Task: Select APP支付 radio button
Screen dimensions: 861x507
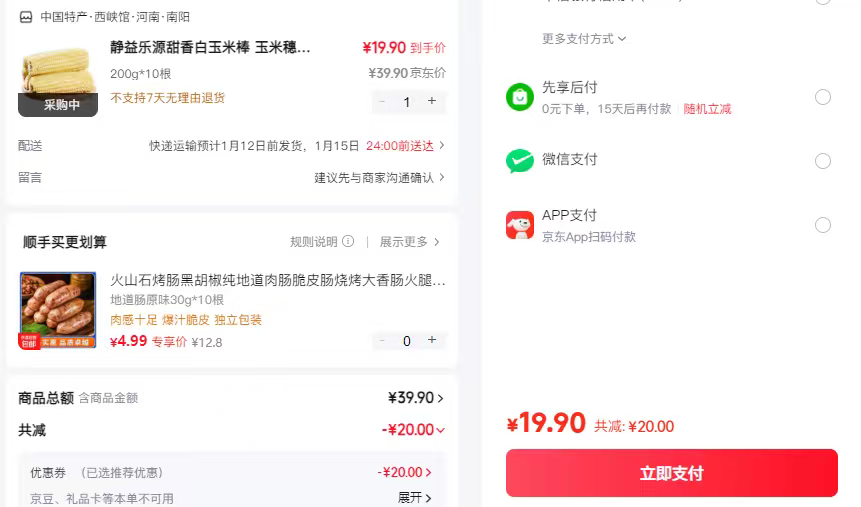Action: coord(823,225)
